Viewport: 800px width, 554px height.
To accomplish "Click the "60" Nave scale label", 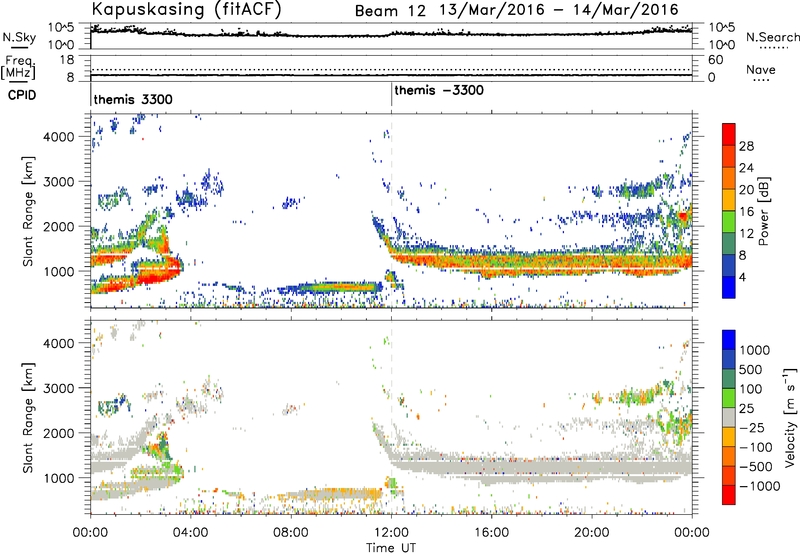I will tap(716, 60).
